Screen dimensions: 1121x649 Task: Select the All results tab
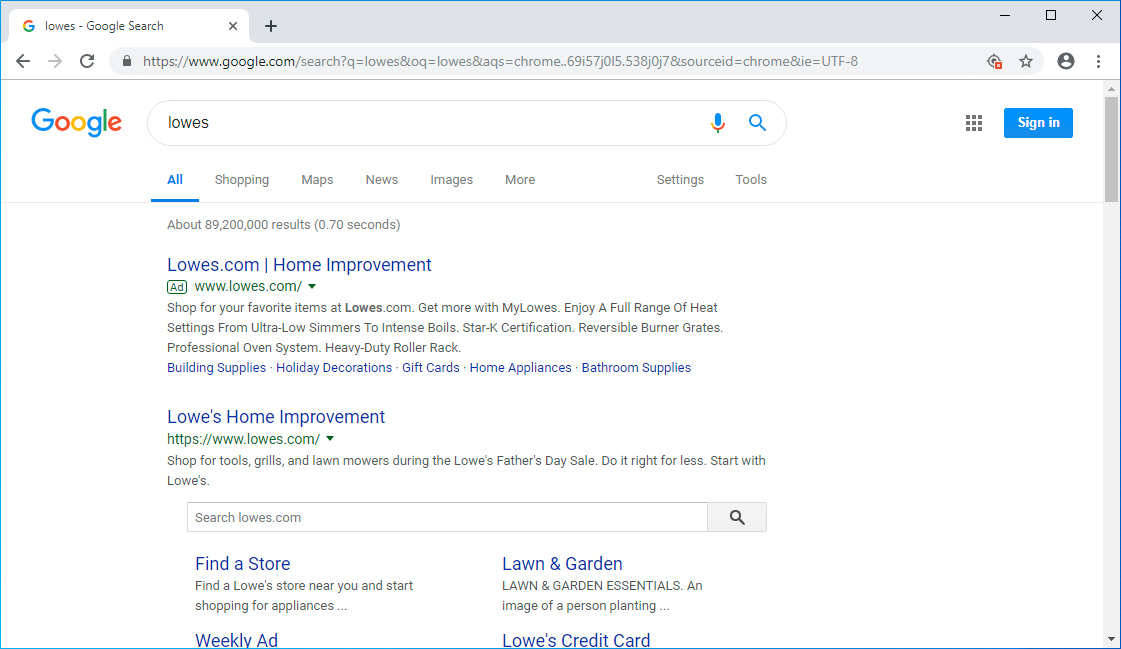175,180
